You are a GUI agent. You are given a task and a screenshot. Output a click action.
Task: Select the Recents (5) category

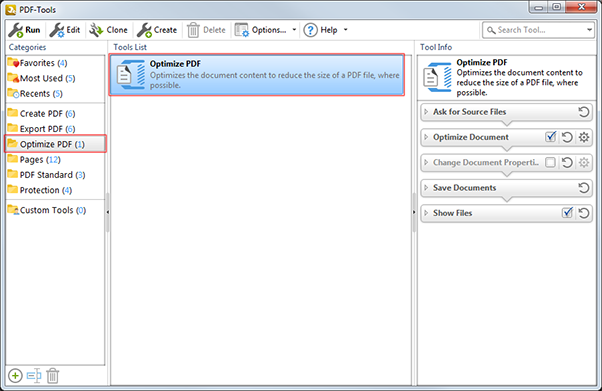[55, 93]
